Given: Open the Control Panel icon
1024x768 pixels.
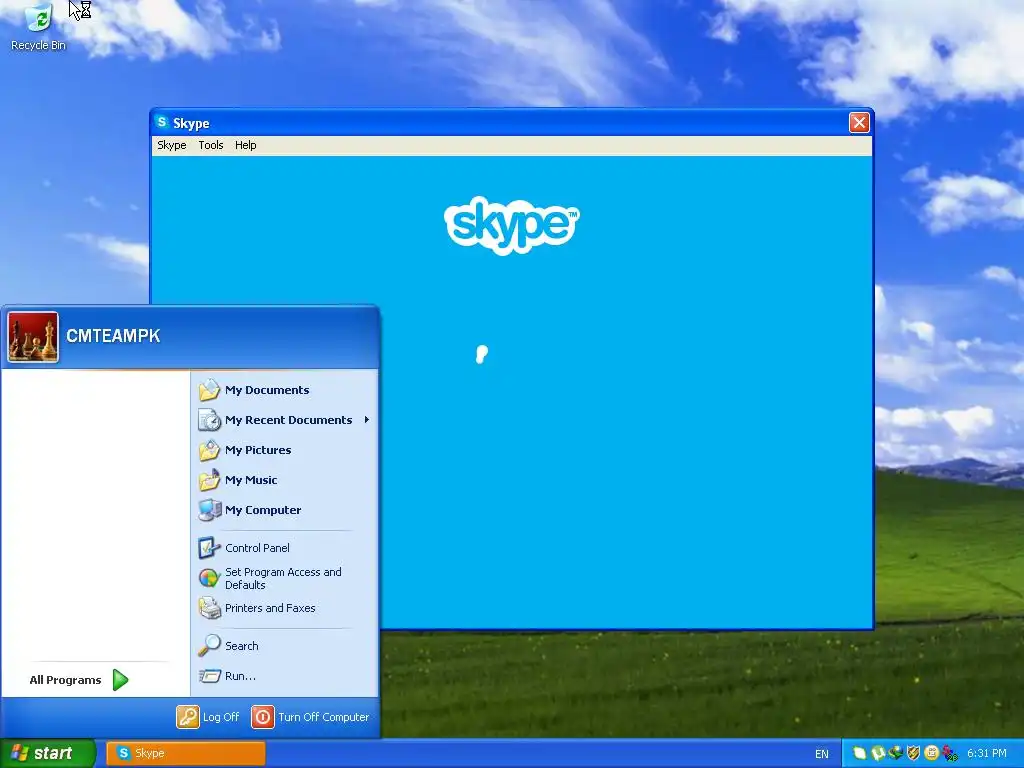Looking at the screenshot, I should pos(209,548).
